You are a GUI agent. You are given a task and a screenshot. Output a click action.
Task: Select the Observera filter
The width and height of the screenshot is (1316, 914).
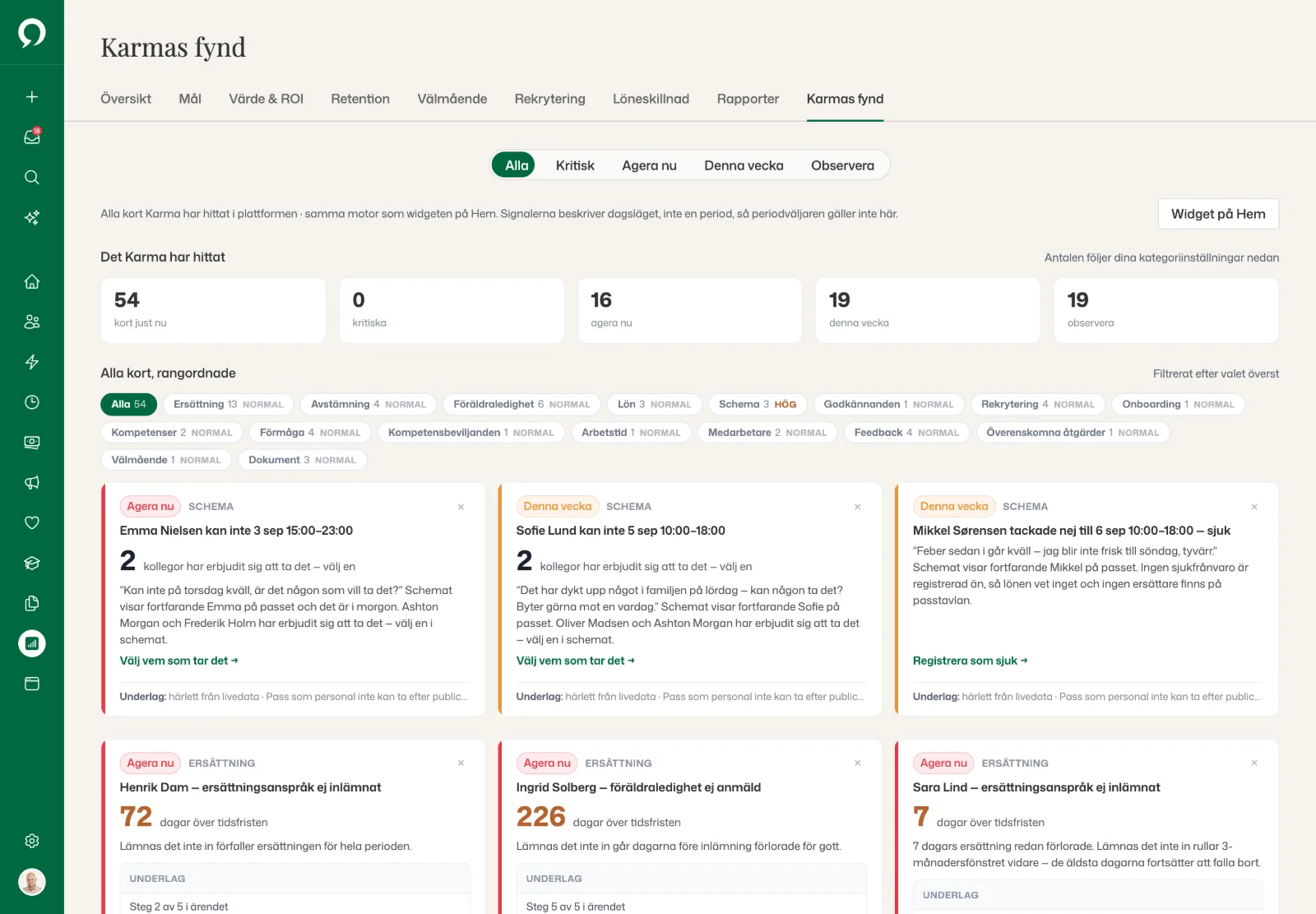[x=842, y=165]
